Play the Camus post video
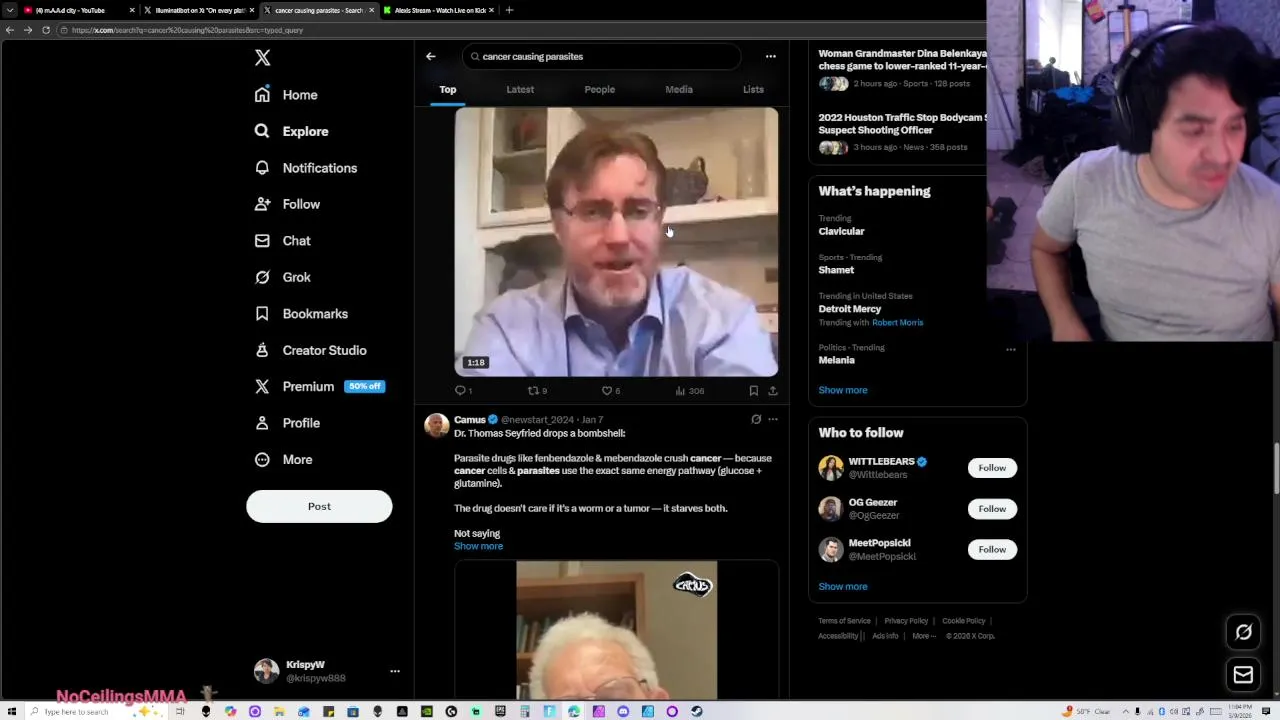 point(616,630)
